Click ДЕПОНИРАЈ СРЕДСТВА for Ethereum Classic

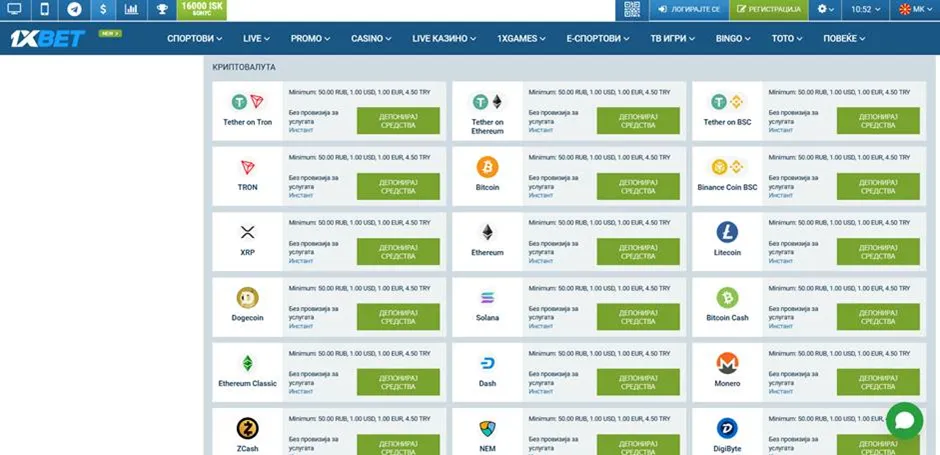click(398, 382)
